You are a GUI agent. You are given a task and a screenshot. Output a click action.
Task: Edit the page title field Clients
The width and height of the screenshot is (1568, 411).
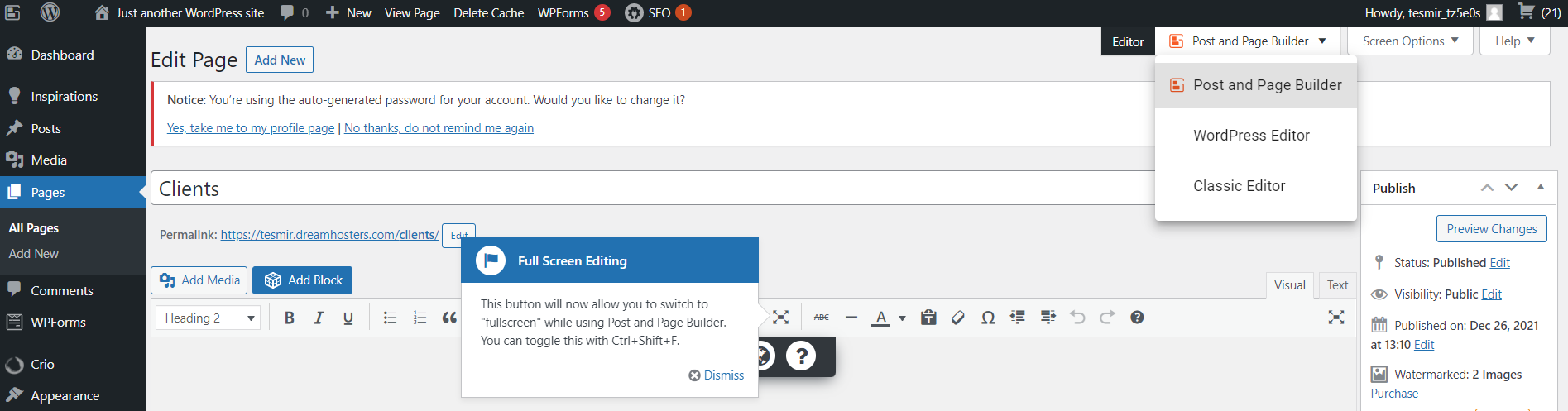[652, 189]
